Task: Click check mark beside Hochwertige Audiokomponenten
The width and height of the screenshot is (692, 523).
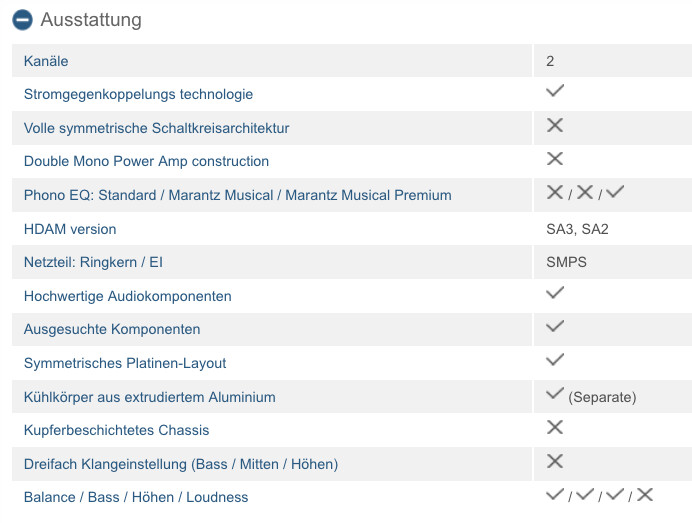Action: point(555,292)
